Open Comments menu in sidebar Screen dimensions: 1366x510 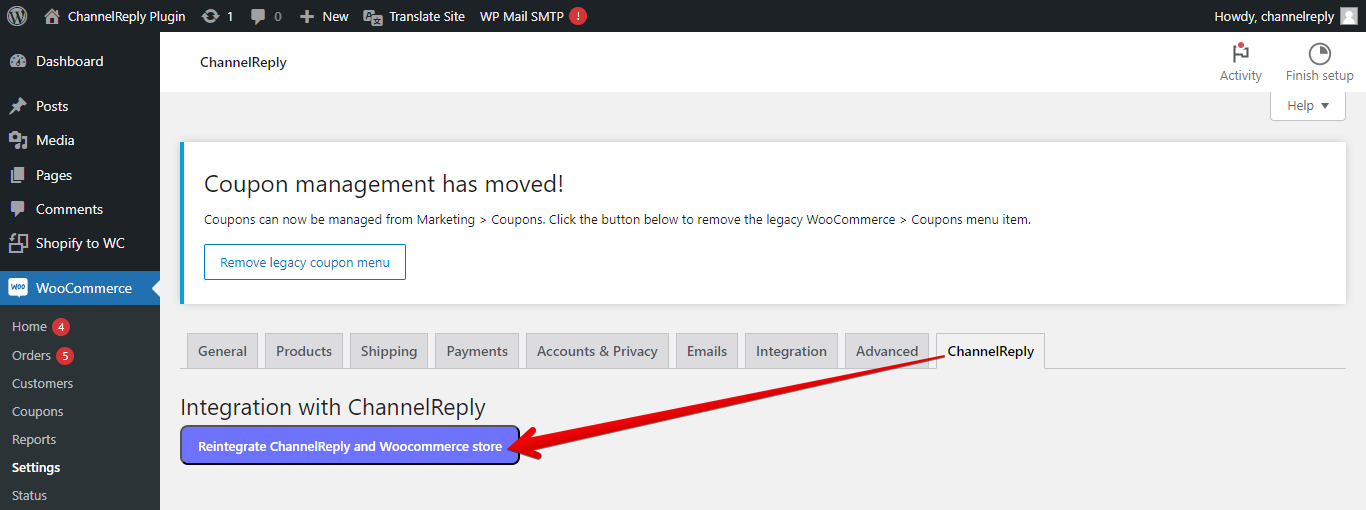tap(70, 209)
